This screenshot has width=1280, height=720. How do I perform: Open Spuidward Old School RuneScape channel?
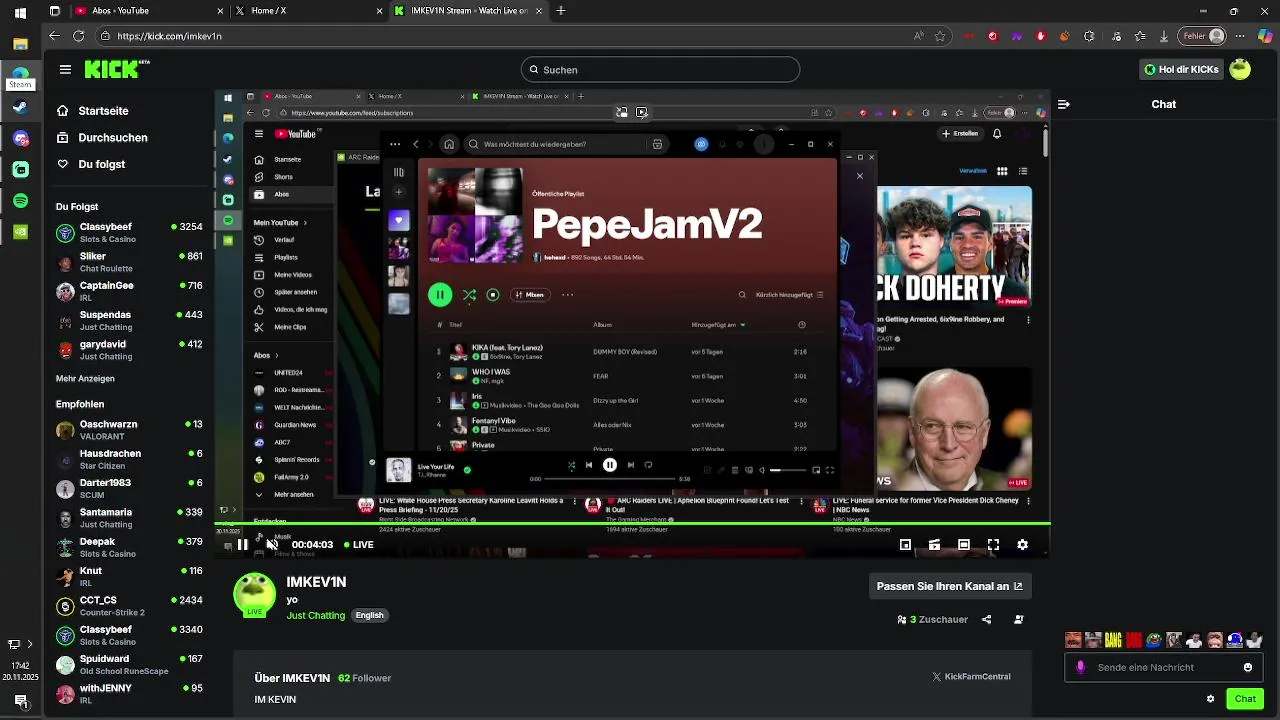[x=129, y=665]
